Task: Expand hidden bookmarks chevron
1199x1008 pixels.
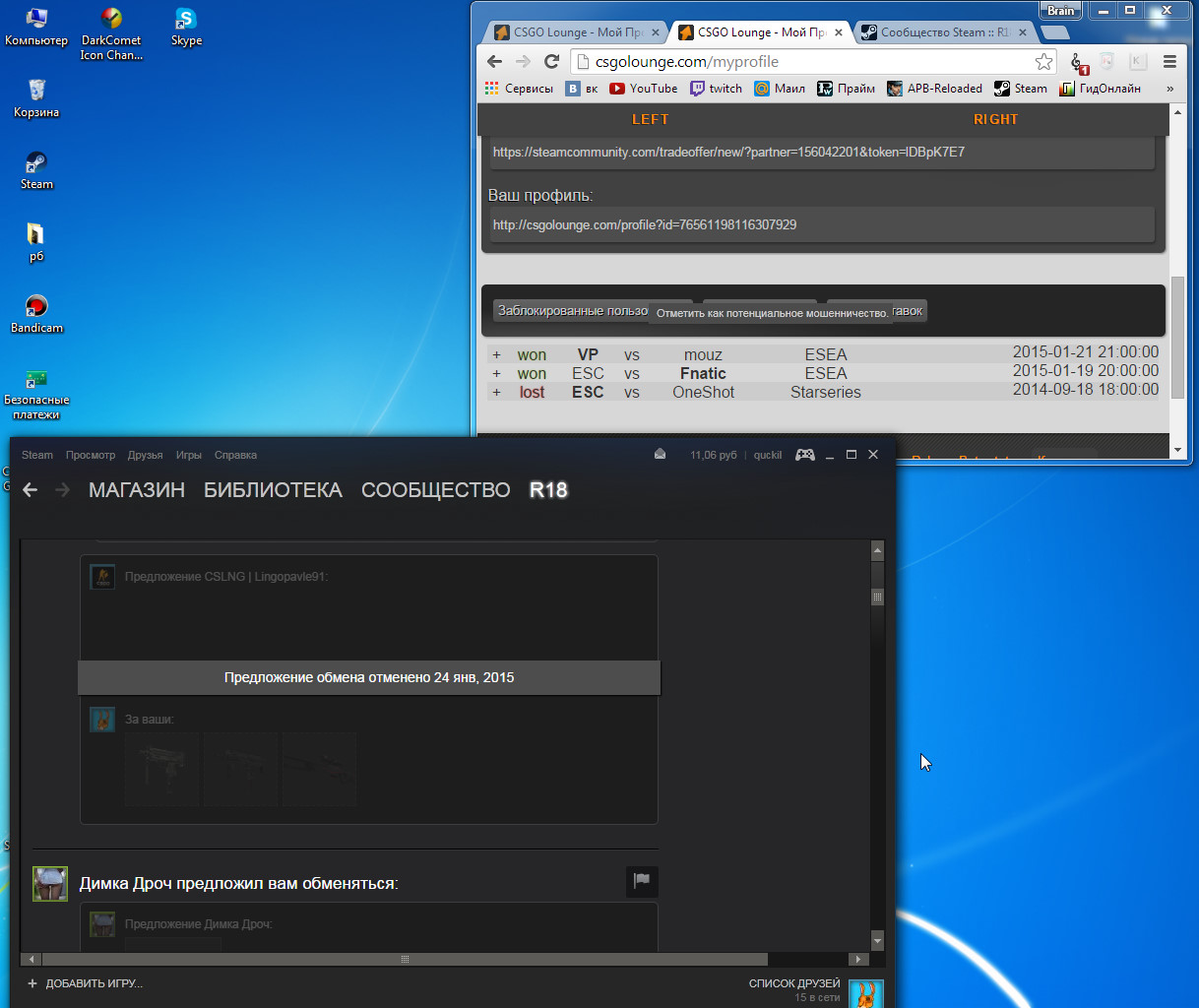Action: point(1169,89)
